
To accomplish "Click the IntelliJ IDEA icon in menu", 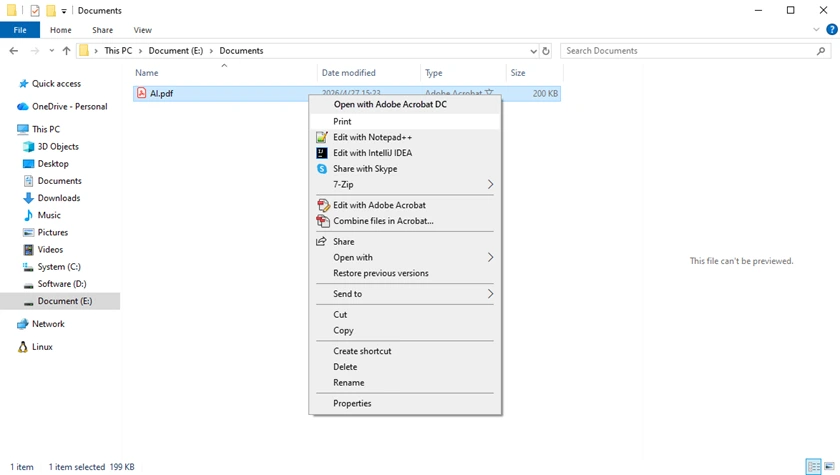I will pyautogui.click(x=321, y=153).
